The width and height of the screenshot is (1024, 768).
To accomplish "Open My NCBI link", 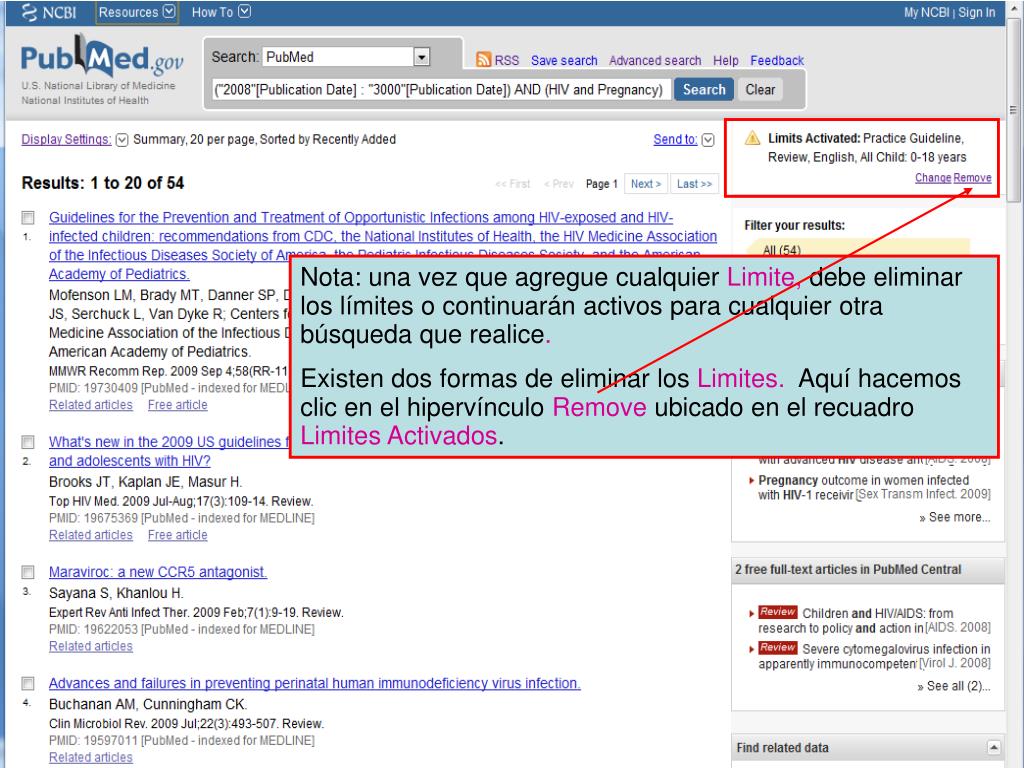I will coord(926,12).
